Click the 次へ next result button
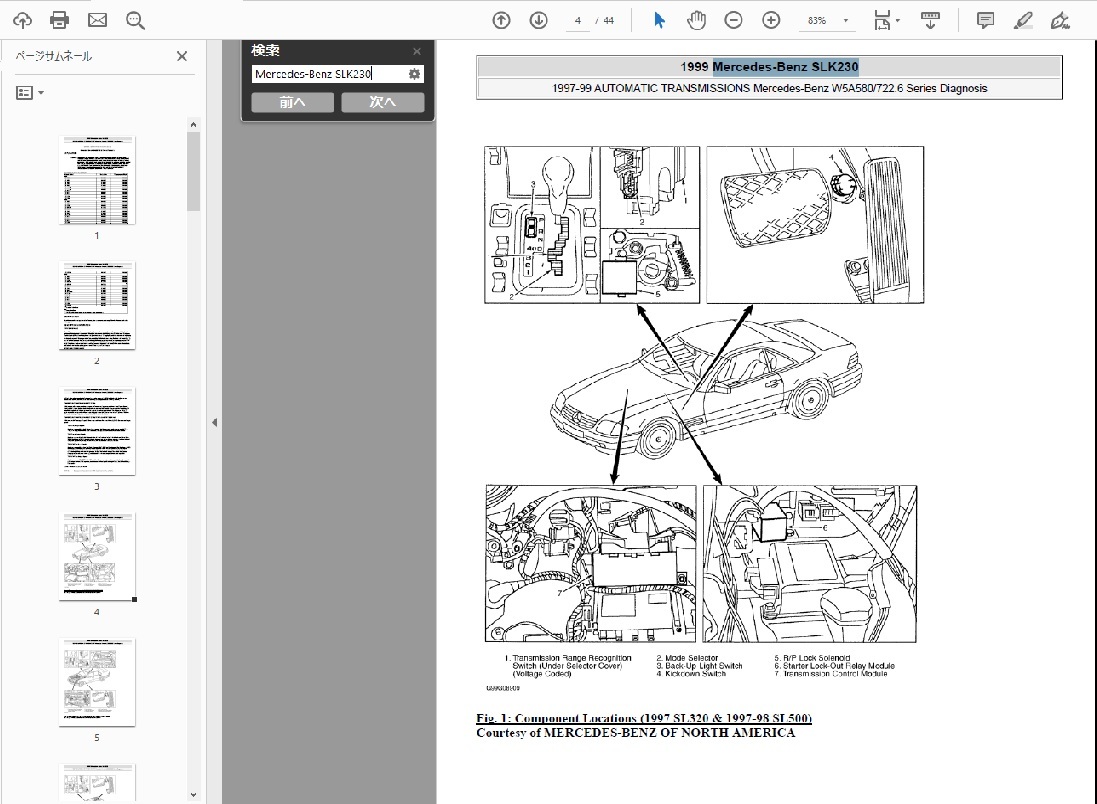Screen dimensions: 1097x804 pos(383,102)
